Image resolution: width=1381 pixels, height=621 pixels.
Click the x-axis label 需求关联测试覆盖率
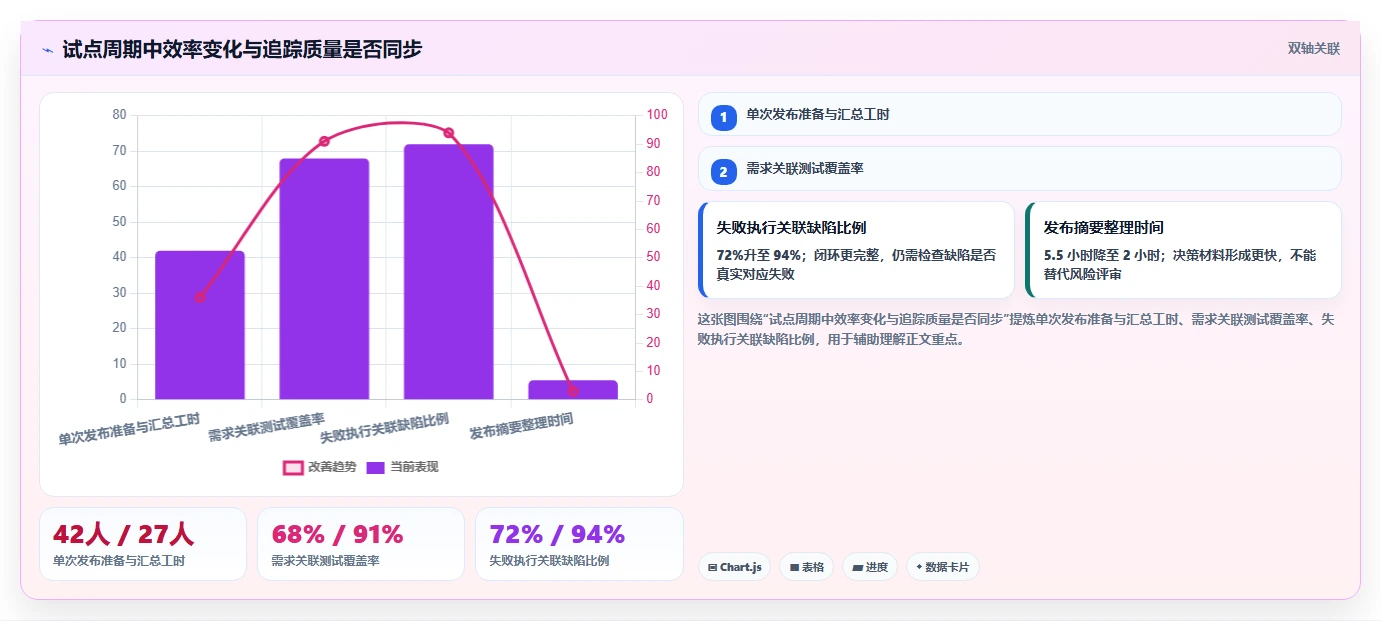pyautogui.click(x=266, y=427)
